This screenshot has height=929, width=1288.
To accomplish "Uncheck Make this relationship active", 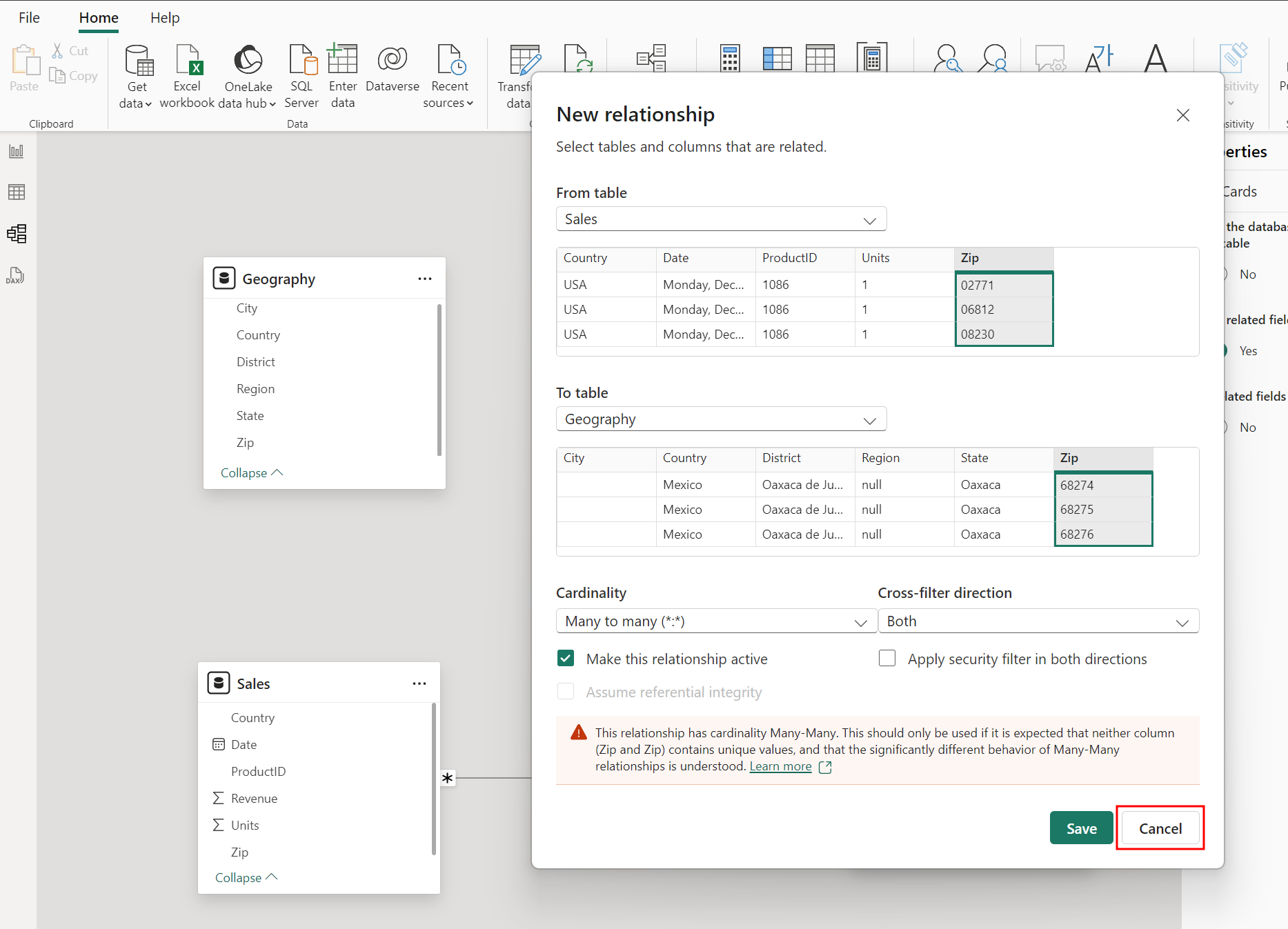I will click(x=566, y=659).
